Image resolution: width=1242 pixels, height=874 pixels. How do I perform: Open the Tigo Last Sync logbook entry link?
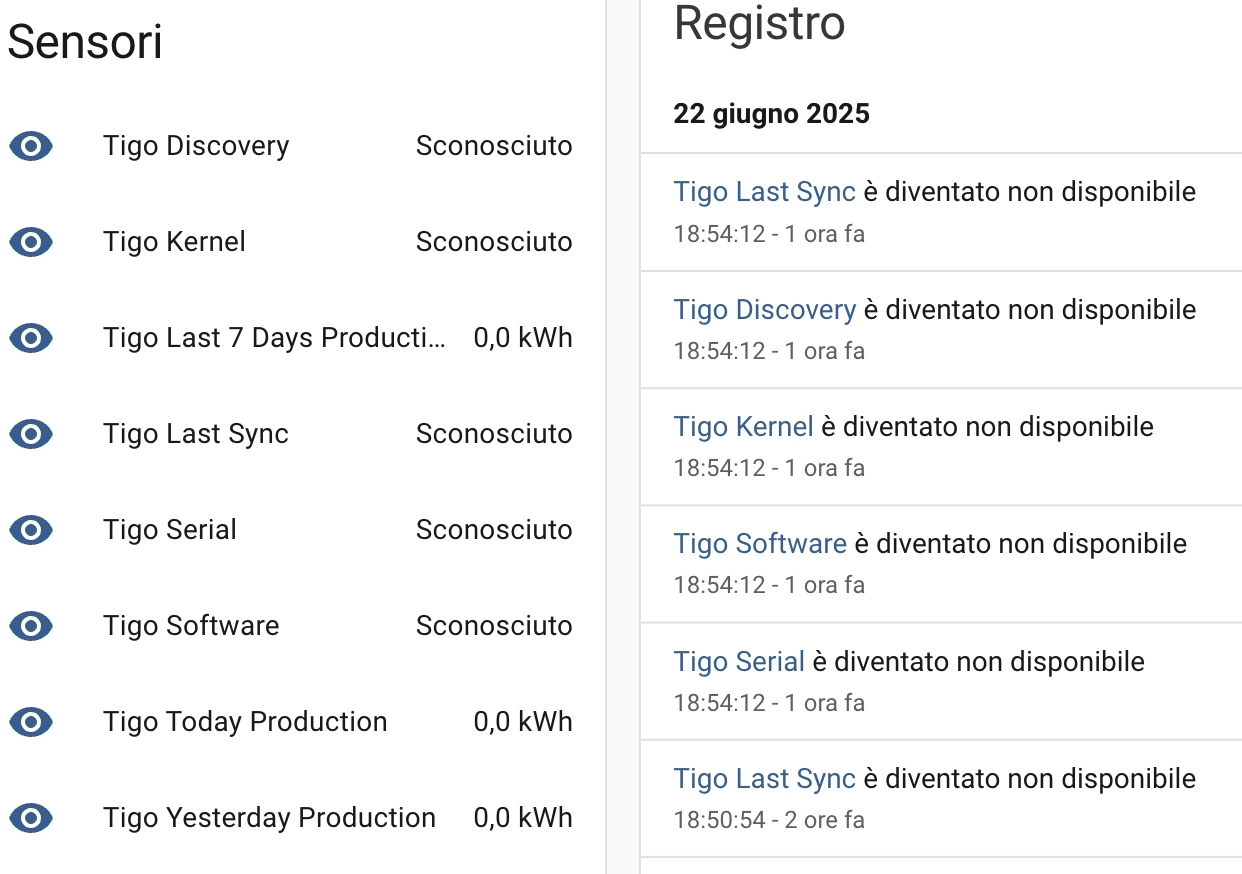click(764, 191)
